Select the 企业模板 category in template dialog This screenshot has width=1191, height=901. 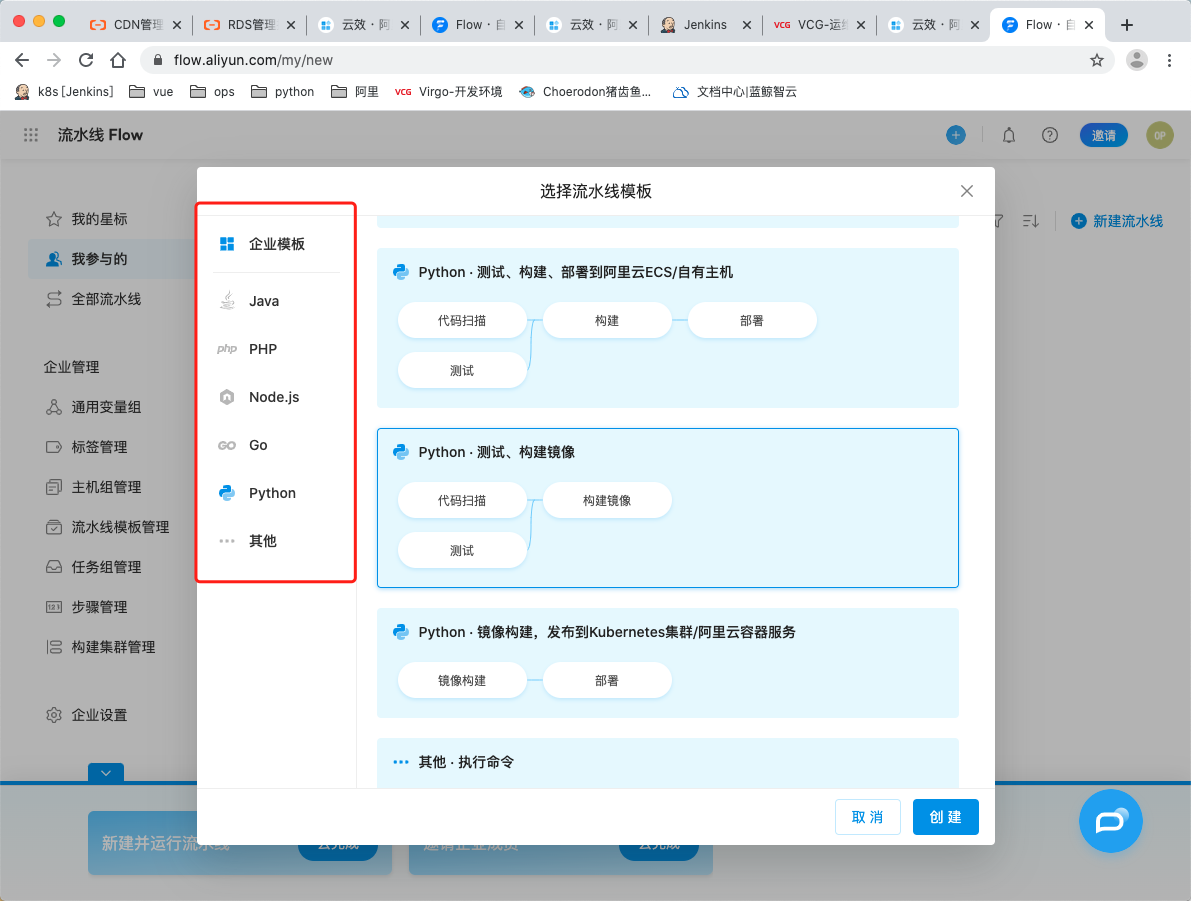click(262, 244)
